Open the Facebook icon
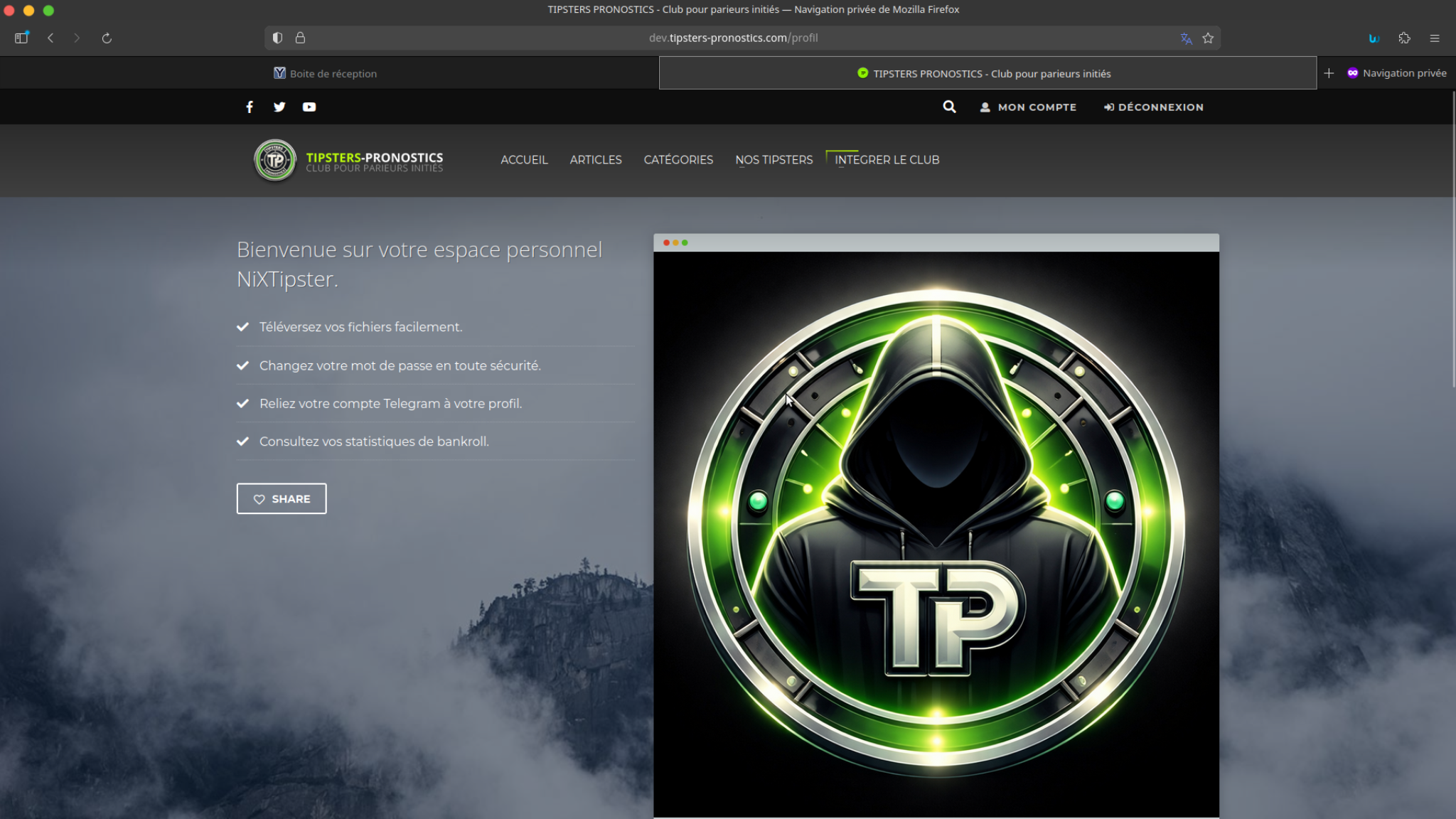1456x819 pixels. point(250,107)
